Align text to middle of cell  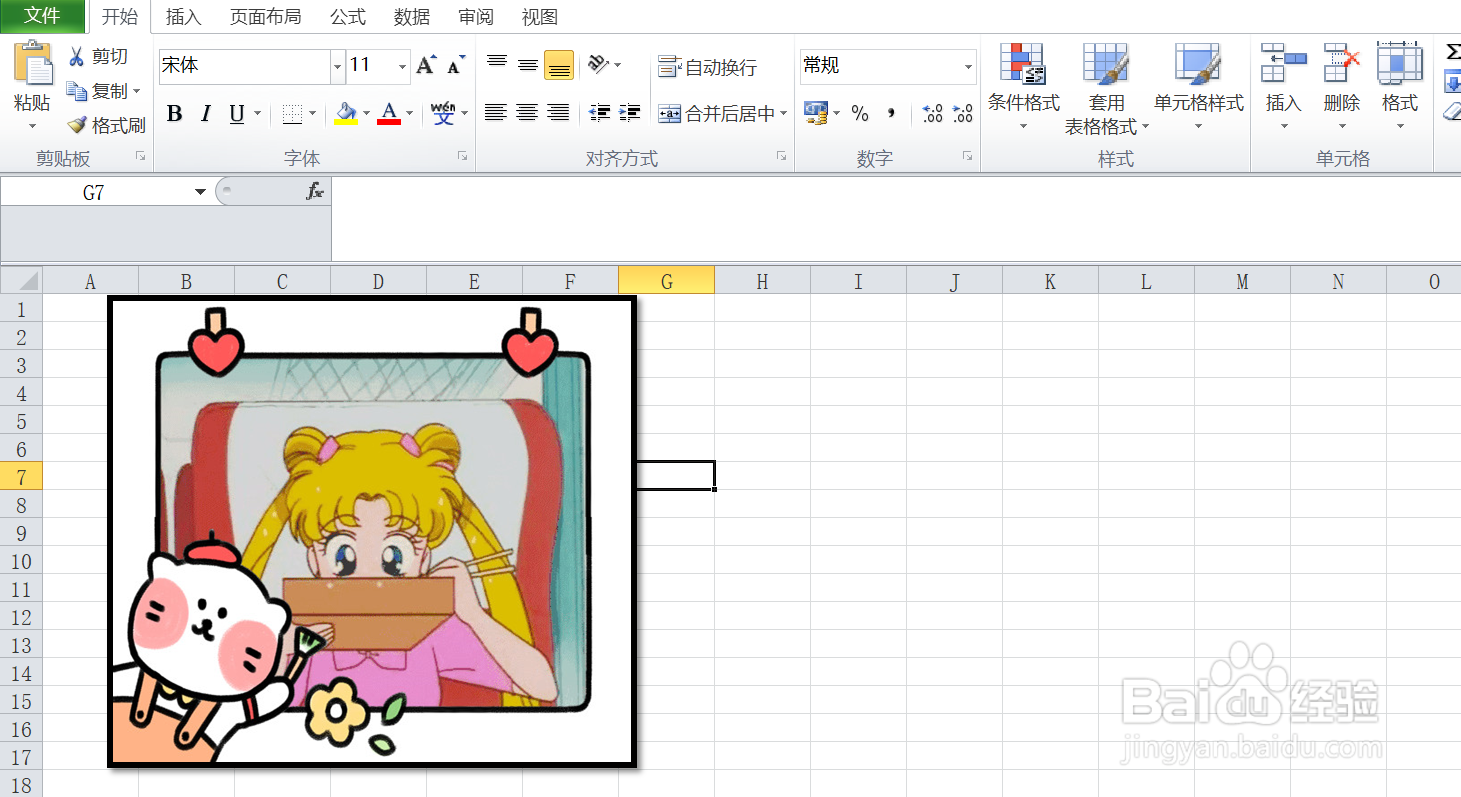pos(528,65)
